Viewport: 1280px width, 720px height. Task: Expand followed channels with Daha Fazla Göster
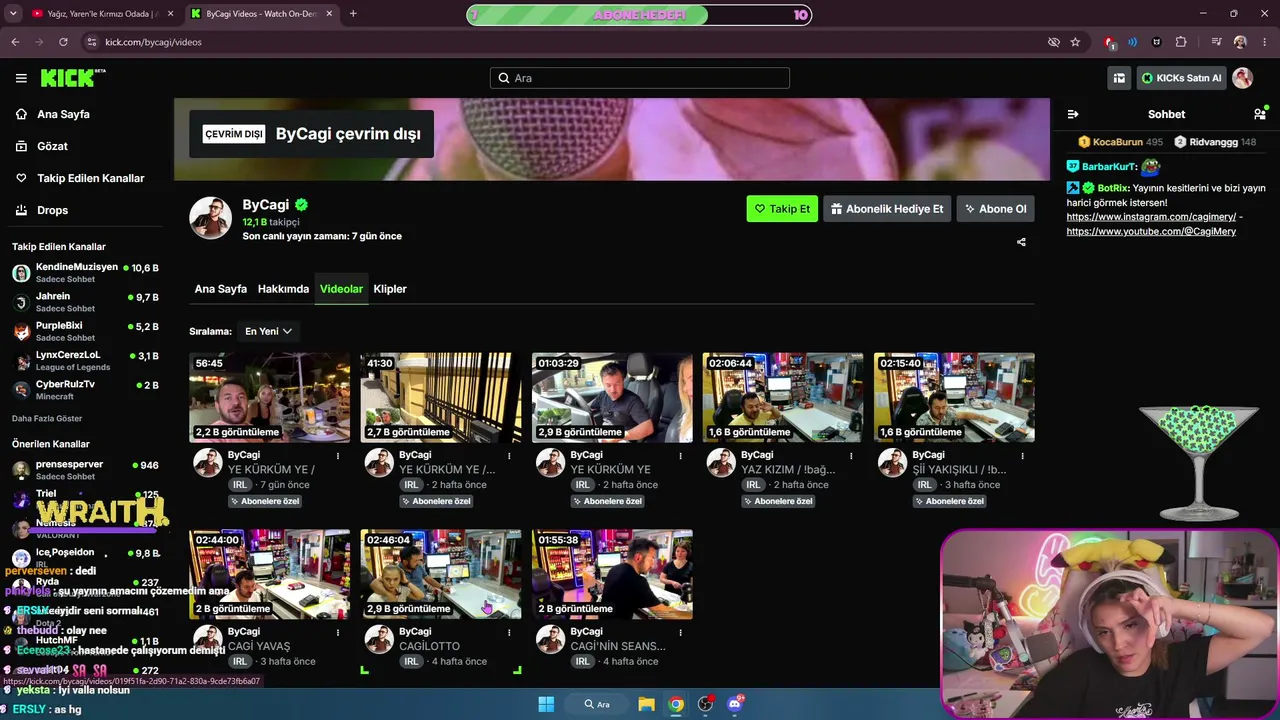(x=47, y=418)
